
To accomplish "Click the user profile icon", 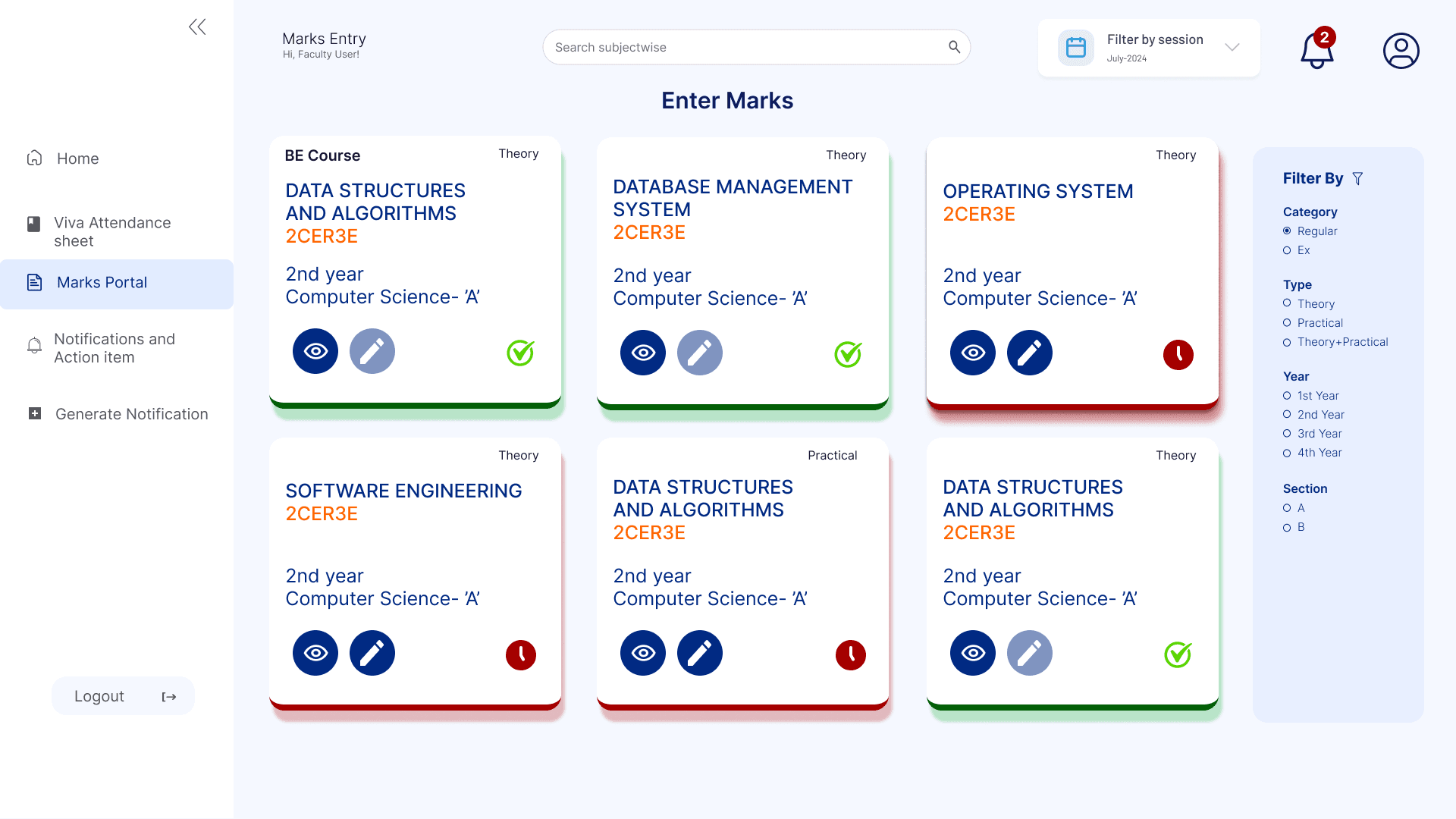I will click(1401, 50).
